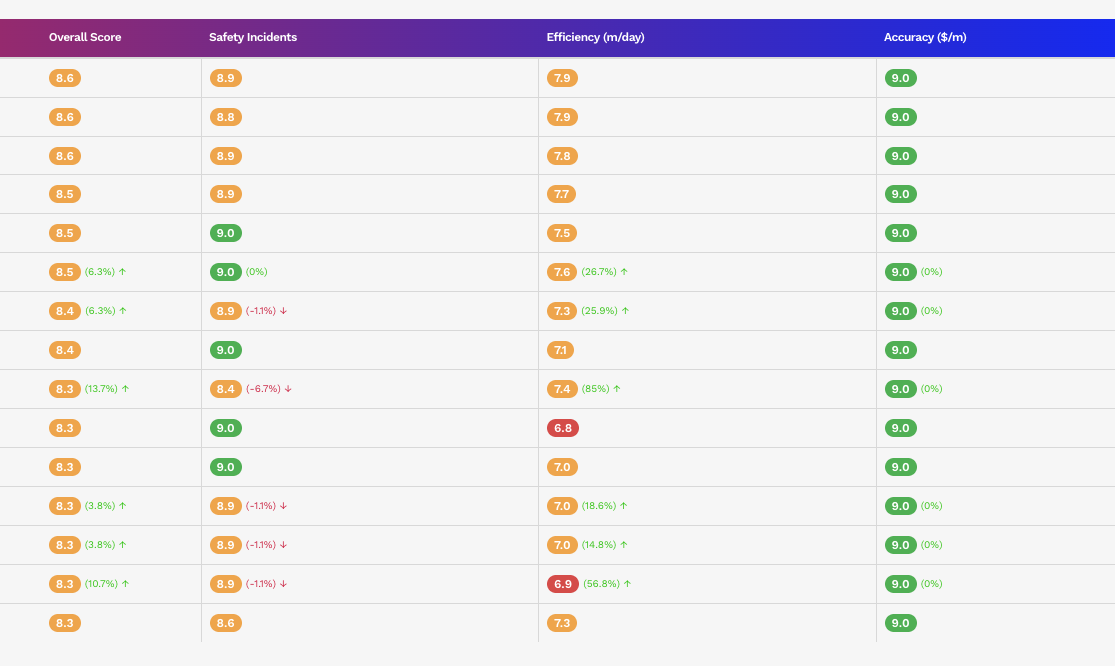Click the up arrow beside (56.8%)

coord(625,584)
